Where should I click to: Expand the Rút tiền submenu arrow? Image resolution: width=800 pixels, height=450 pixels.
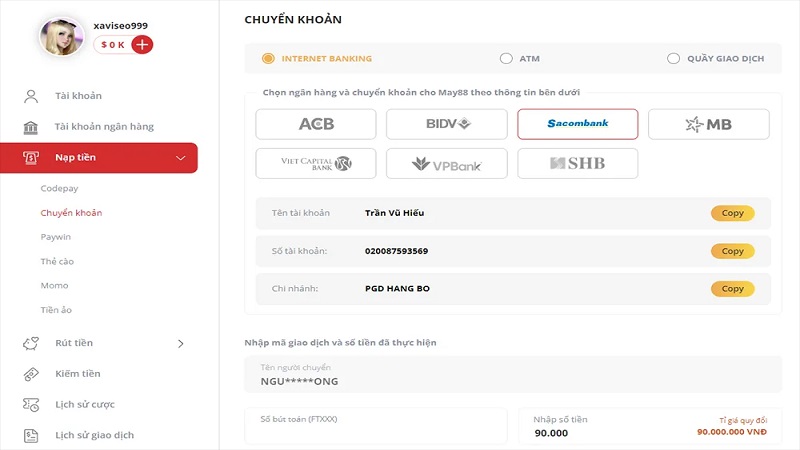click(x=181, y=344)
